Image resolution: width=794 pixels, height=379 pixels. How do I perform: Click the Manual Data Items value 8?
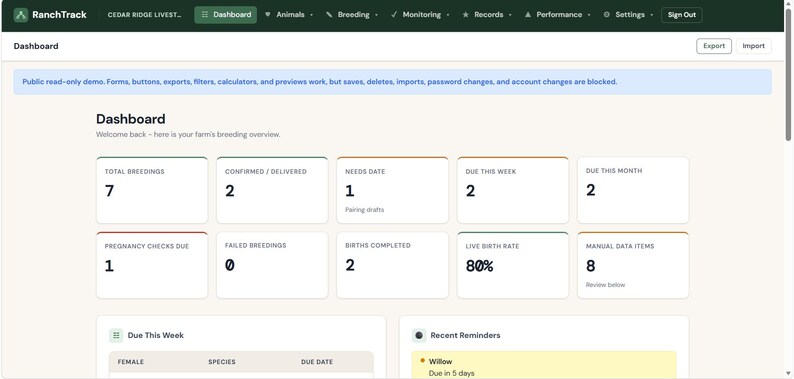(590, 266)
